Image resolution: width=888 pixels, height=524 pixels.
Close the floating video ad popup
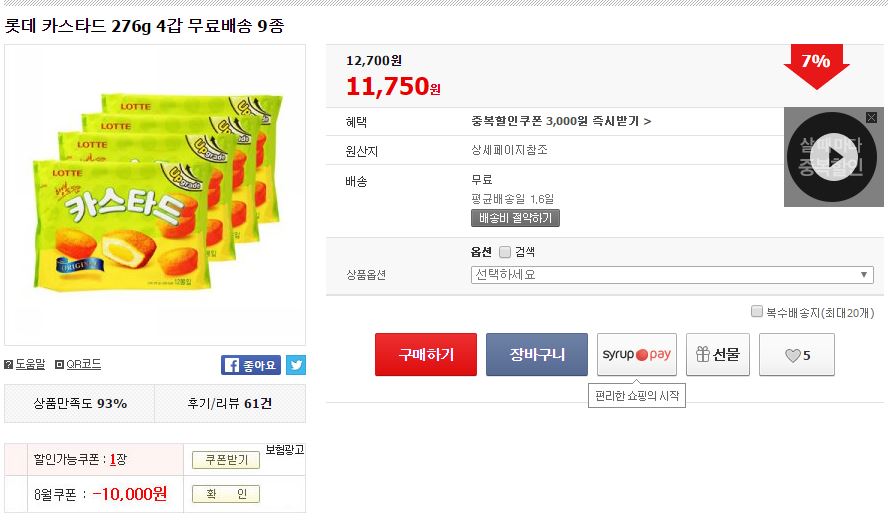click(x=871, y=117)
